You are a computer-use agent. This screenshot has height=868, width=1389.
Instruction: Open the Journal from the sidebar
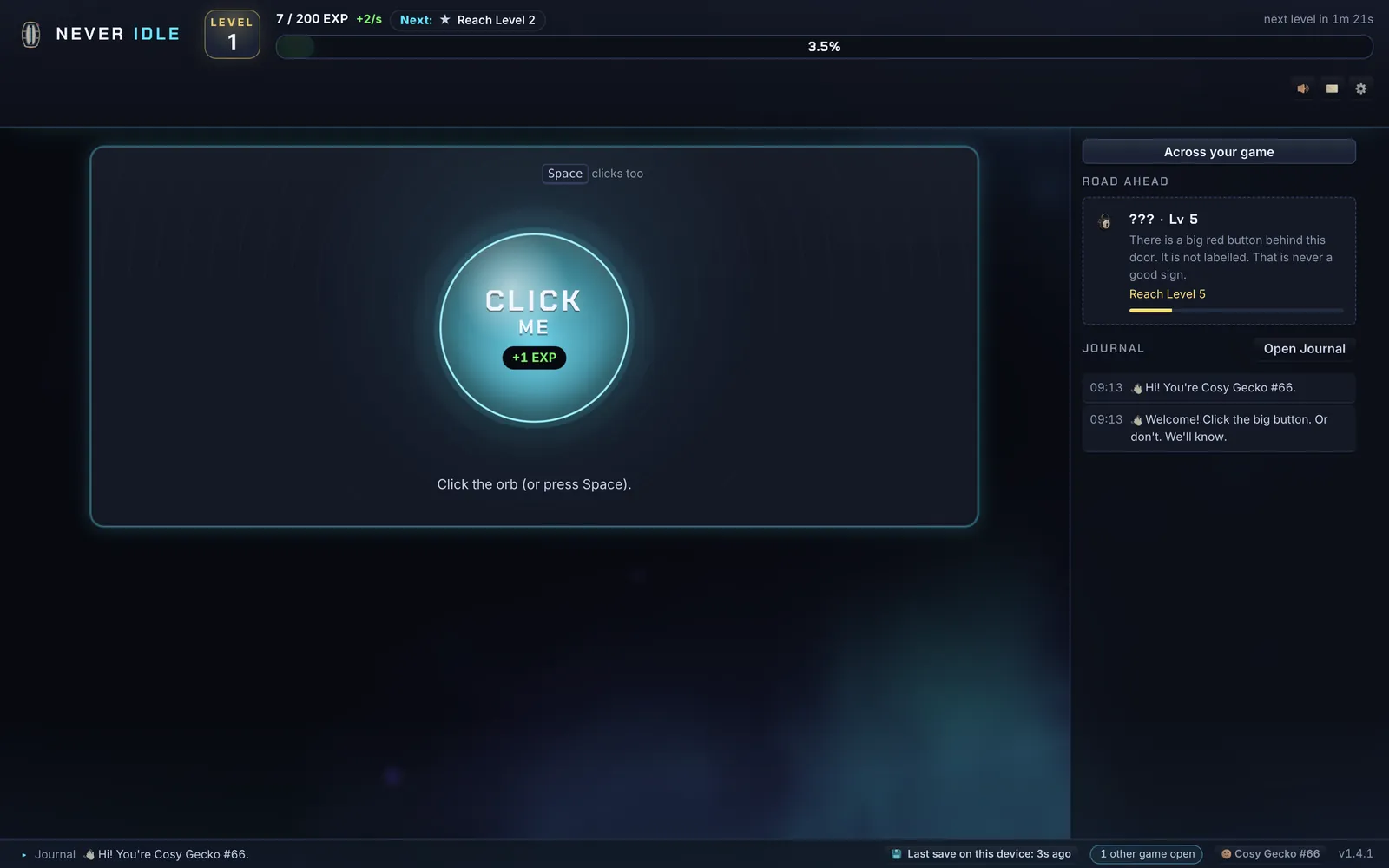1304,349
